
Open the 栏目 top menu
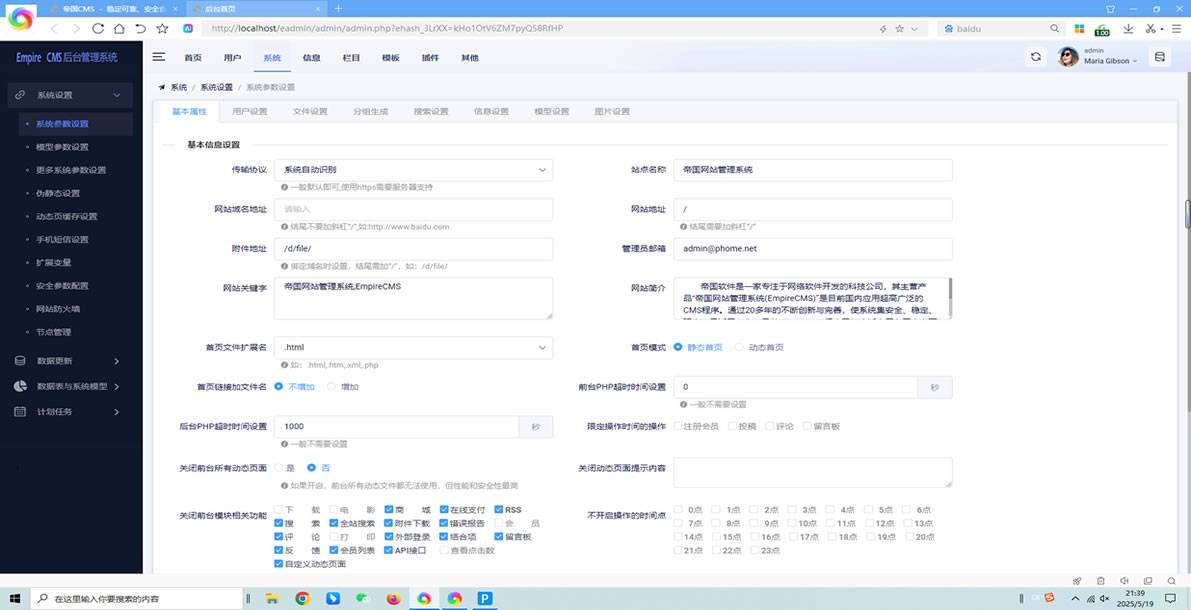click(x=351, y=58)
